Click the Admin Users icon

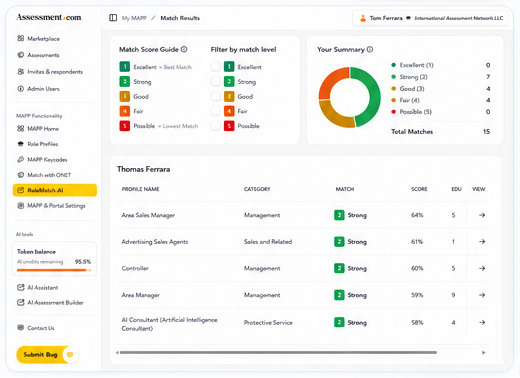point(21,89)
